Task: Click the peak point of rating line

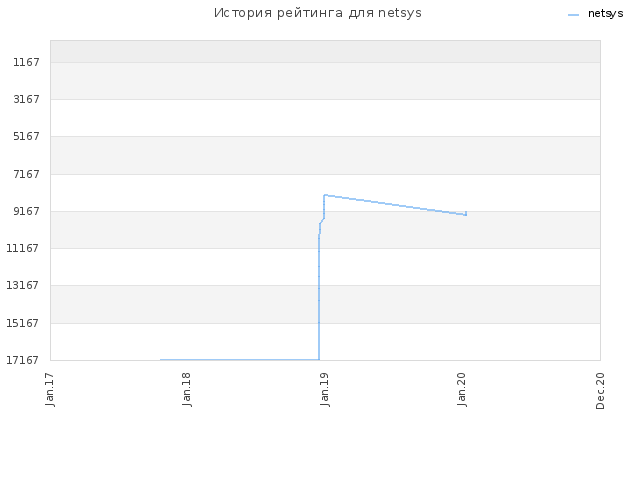Action: pyautogui.click(x=324, y=195)
